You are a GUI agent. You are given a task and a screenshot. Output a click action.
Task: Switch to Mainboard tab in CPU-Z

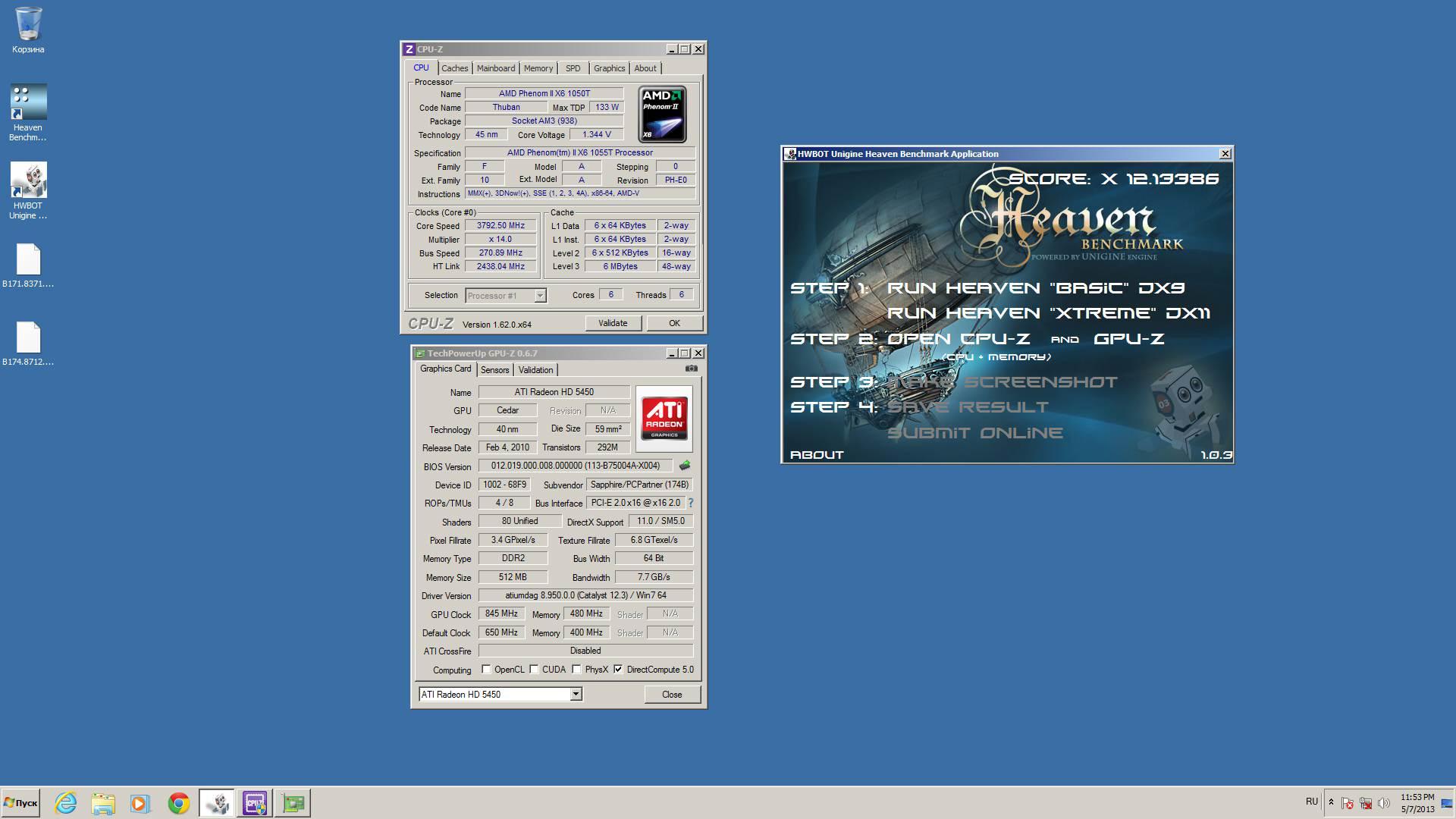tap(496, 68)
